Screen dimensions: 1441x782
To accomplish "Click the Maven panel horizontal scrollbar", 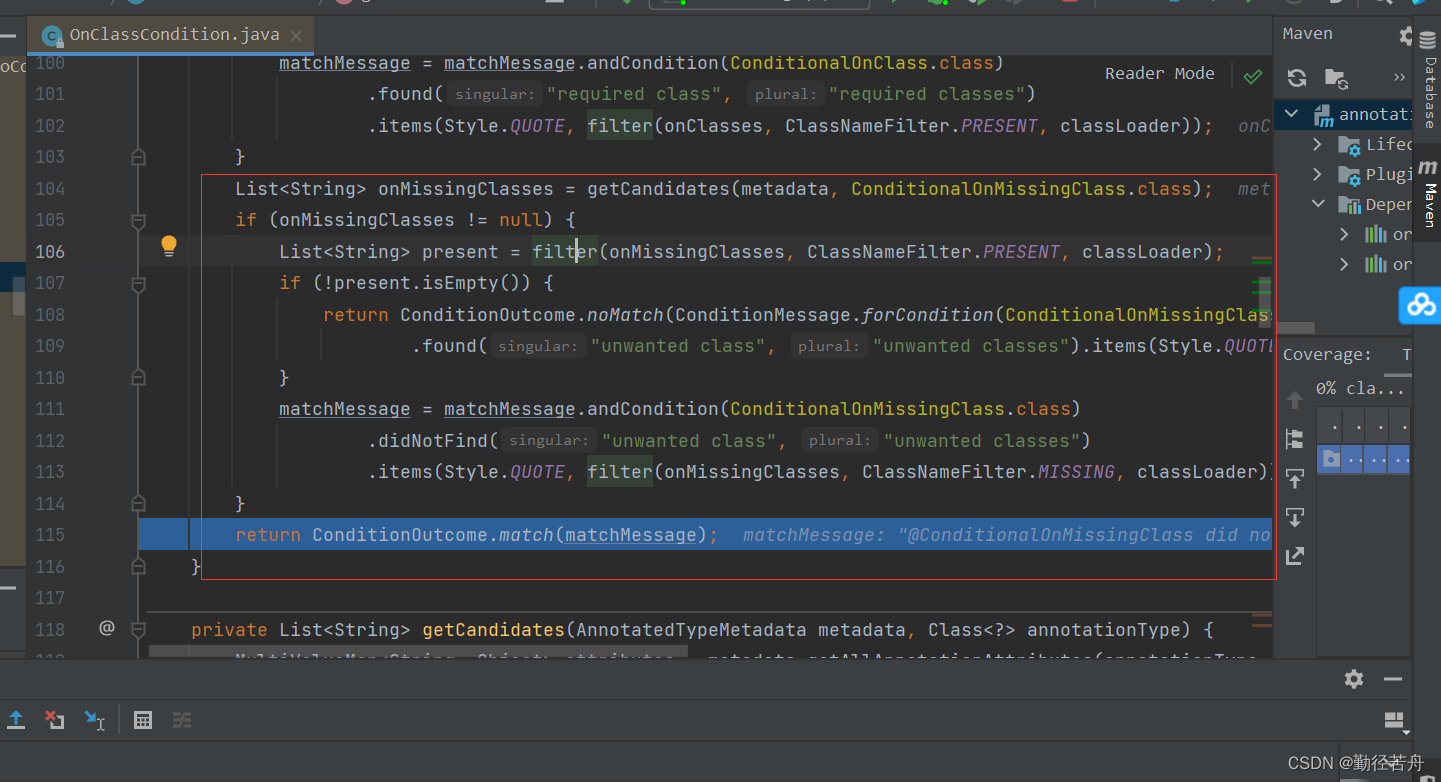I will click(x=1296, y=328).
